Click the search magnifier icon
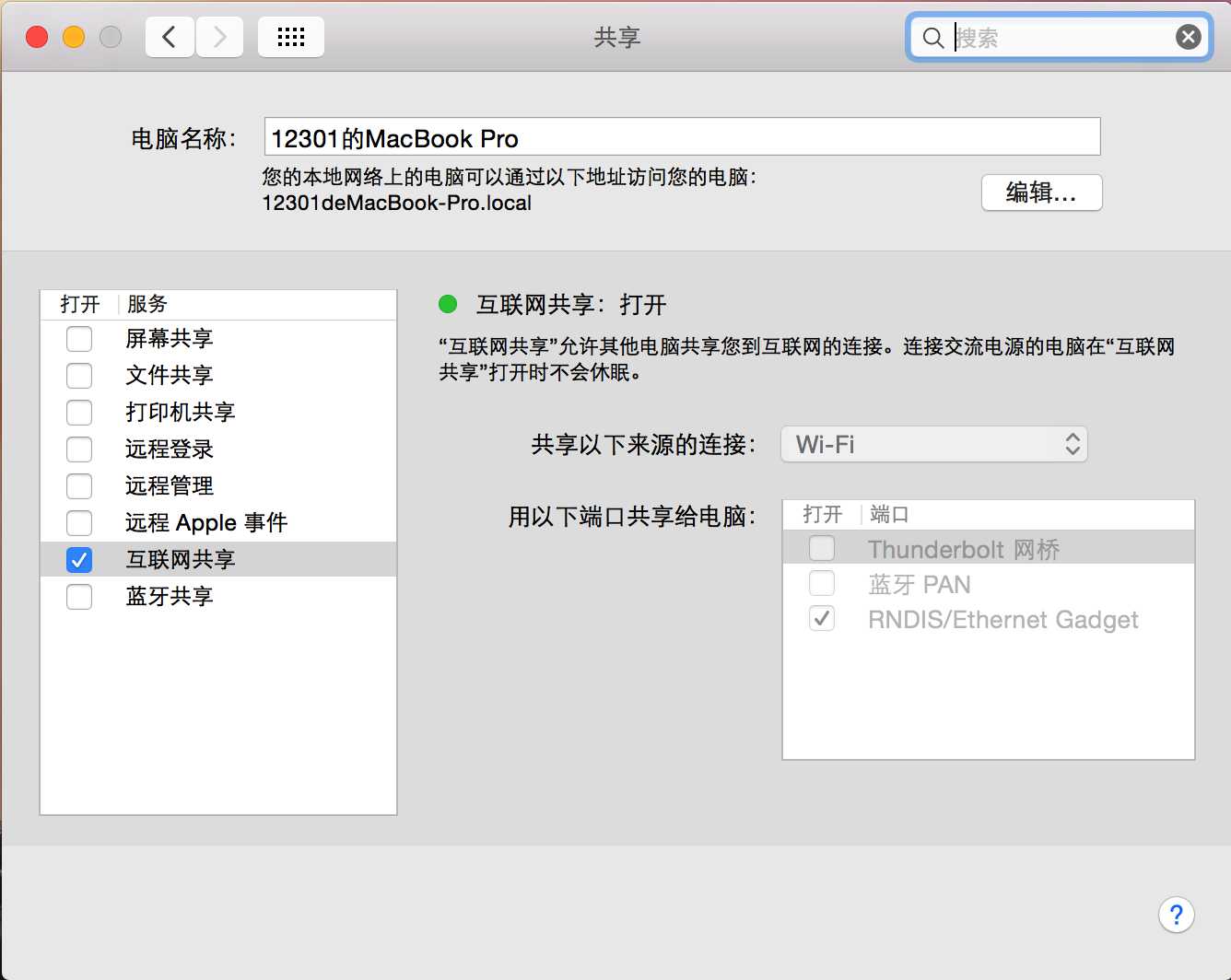 pyautogui.click(x=933, y=38)
